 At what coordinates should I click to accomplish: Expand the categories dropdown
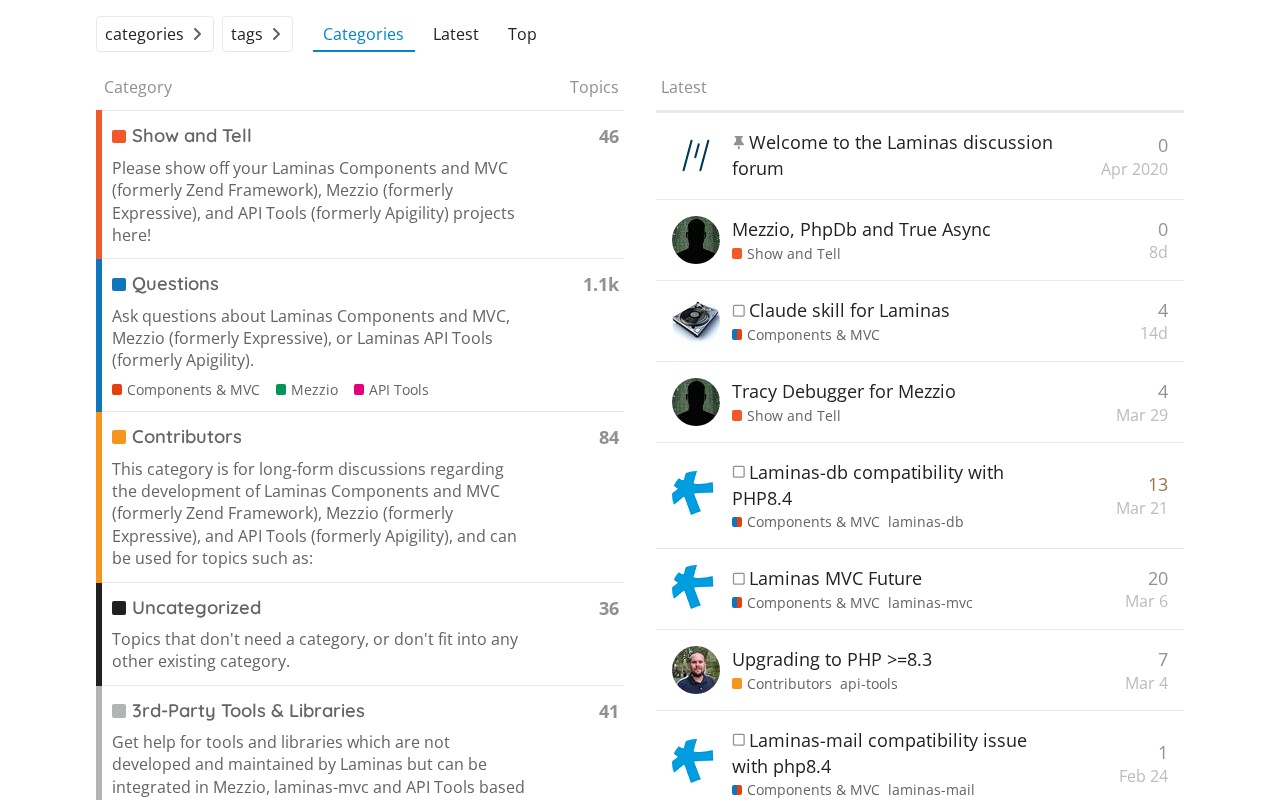pos(155,34)
